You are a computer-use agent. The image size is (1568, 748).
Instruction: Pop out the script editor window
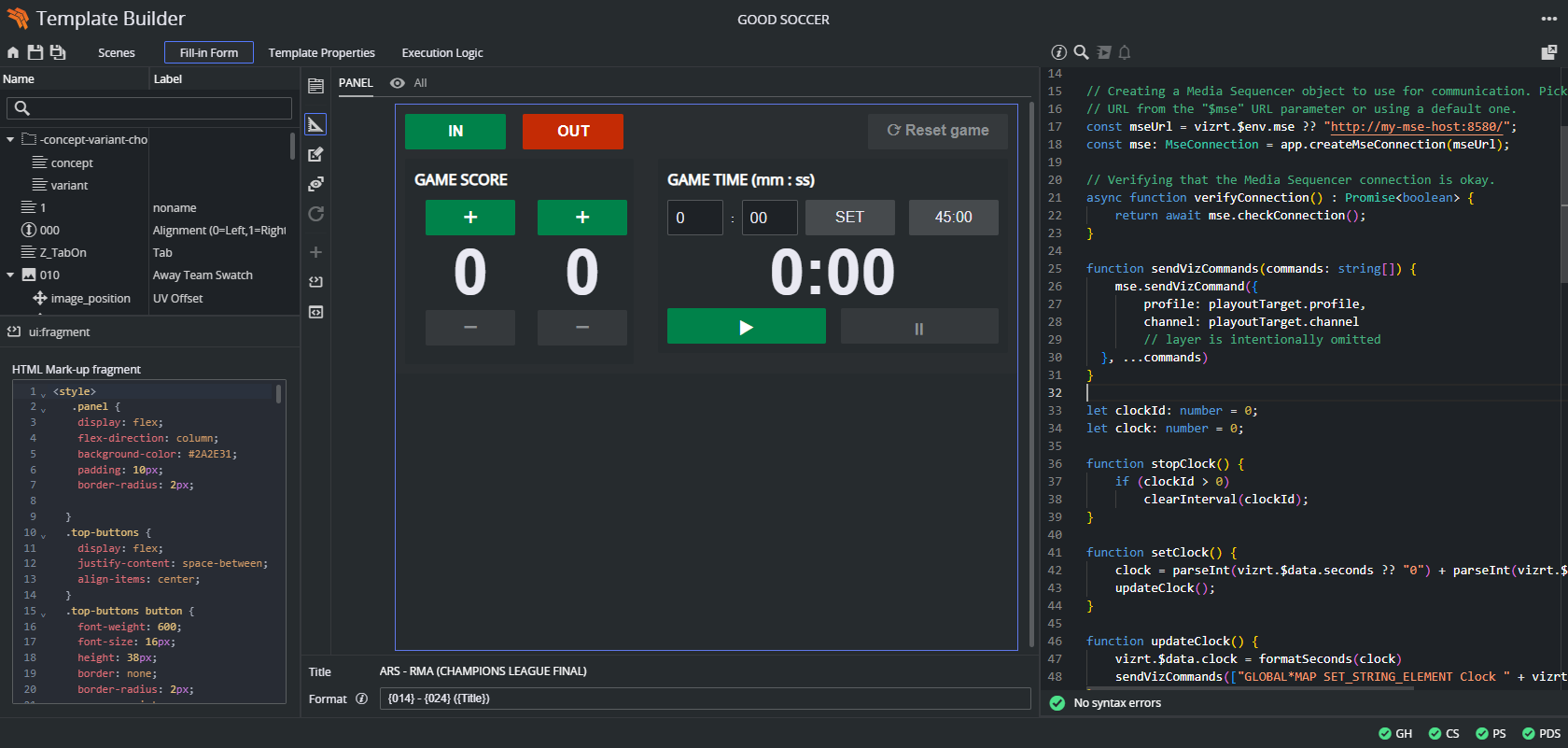point(1548,52)
